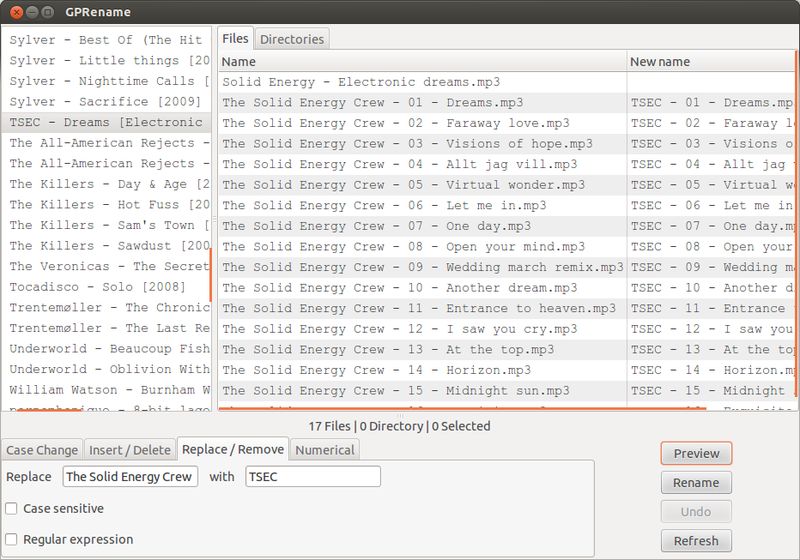800x560 pixels.
Task: Open folder 'Trentemøller - The Last Re'
Action: pyautogui.click(x=106, y=328)
